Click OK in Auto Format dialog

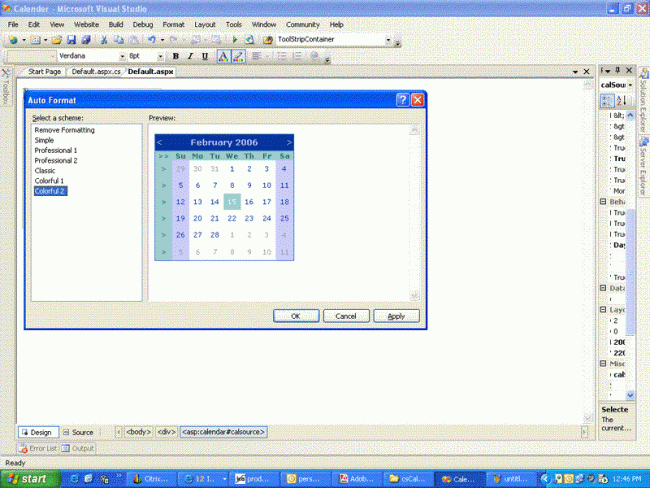click(x=296, y=316)
